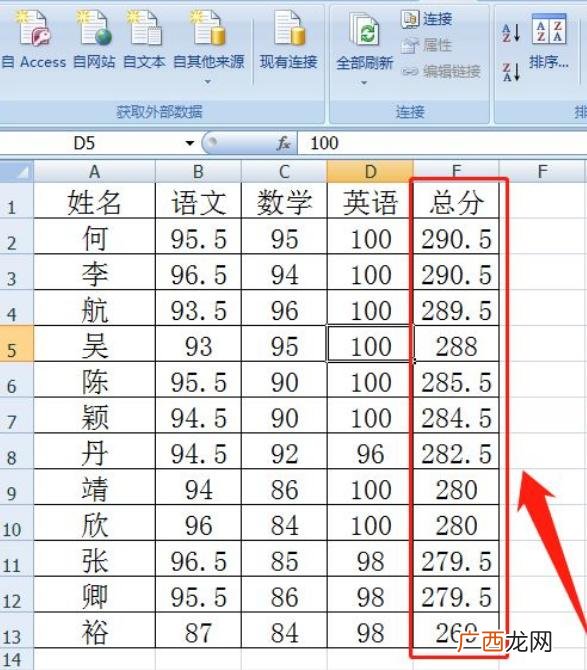Import data from text file (自文本)
This screenshot has height=670, width=587.
(x=144, y=41)
